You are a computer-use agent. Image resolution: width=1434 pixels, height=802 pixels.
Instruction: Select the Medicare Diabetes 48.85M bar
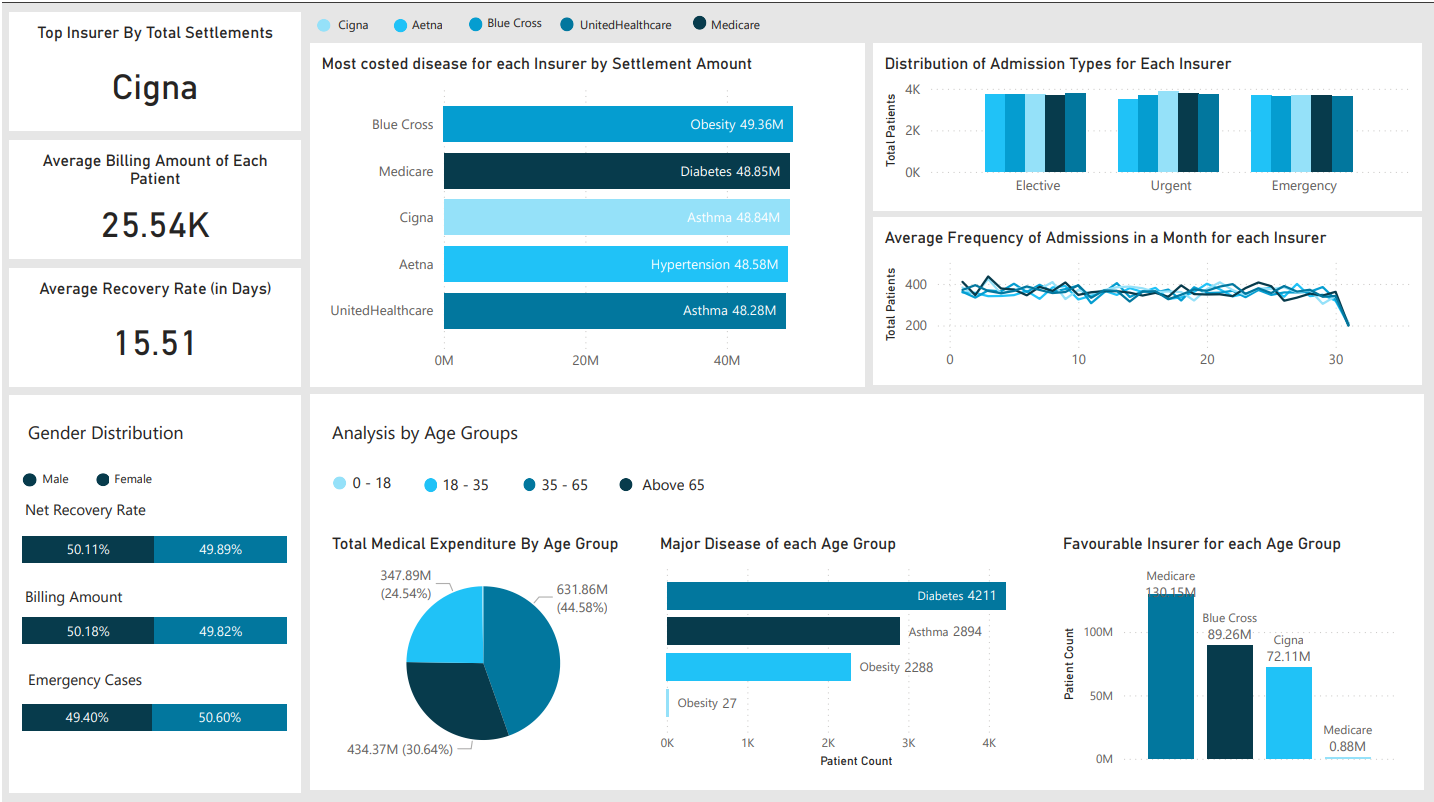[x=617, y=171]
